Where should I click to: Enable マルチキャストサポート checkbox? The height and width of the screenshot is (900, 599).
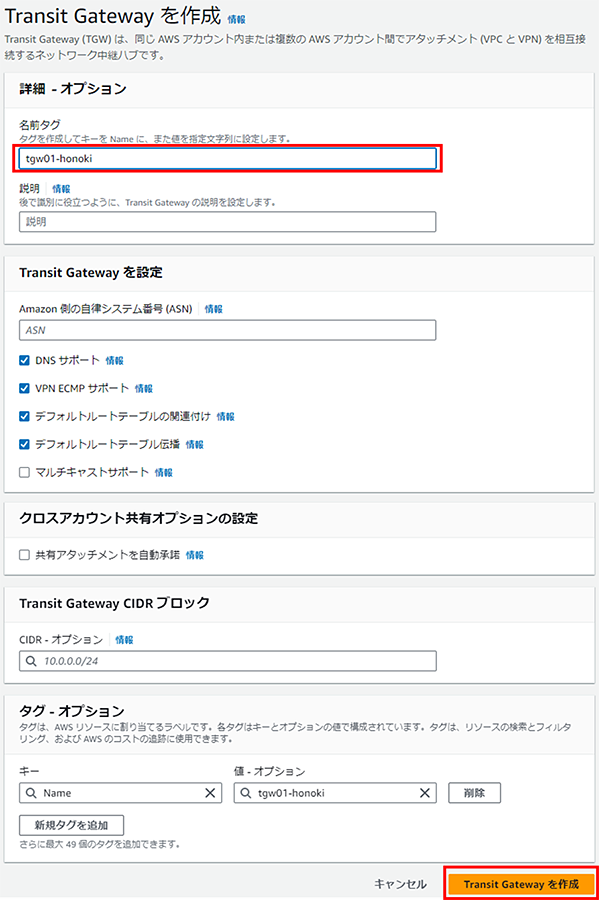(24, 472)
